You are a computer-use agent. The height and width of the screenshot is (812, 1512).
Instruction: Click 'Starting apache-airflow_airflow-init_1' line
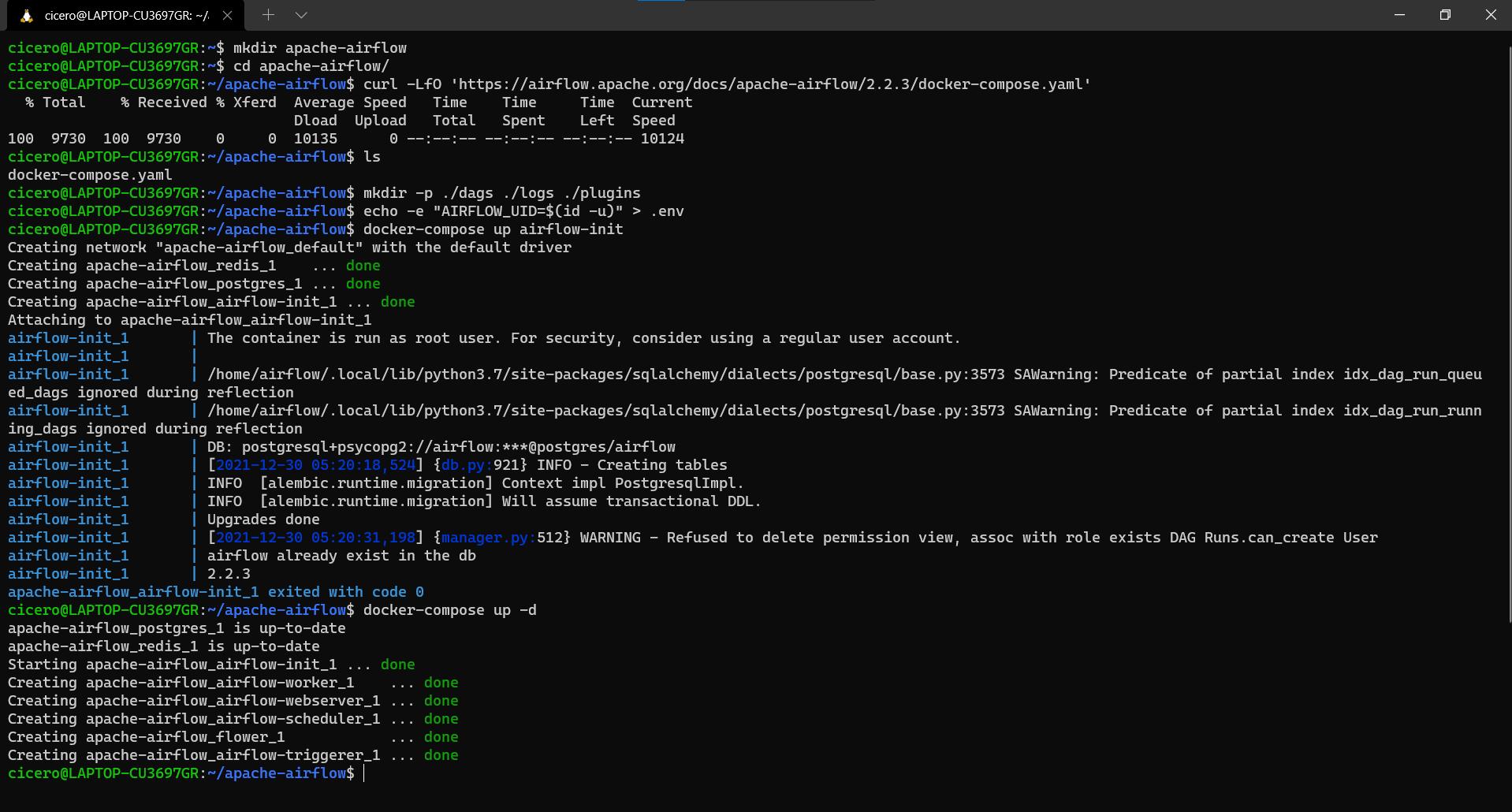211,665
